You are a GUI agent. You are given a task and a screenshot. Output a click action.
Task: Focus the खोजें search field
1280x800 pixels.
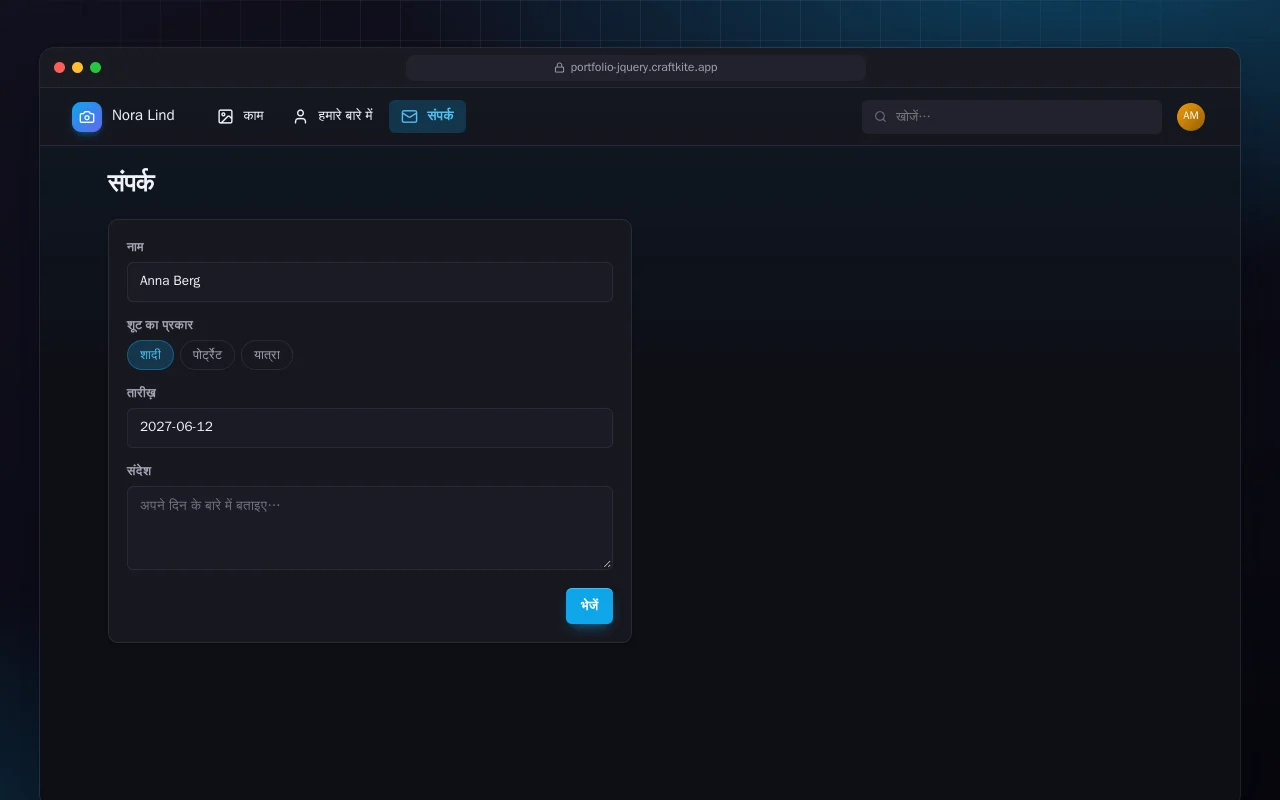coord(1012,117)
